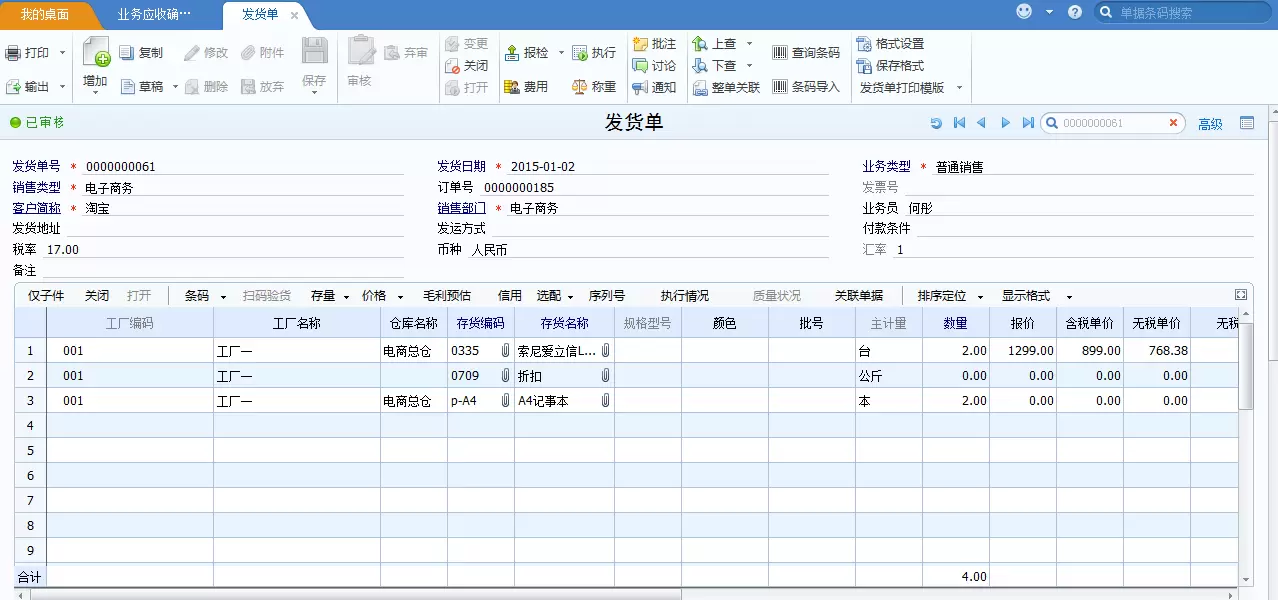Click the help question mark icon
The height and width of the screenshot is (600, 1278).
click(x=1075, y=12)
